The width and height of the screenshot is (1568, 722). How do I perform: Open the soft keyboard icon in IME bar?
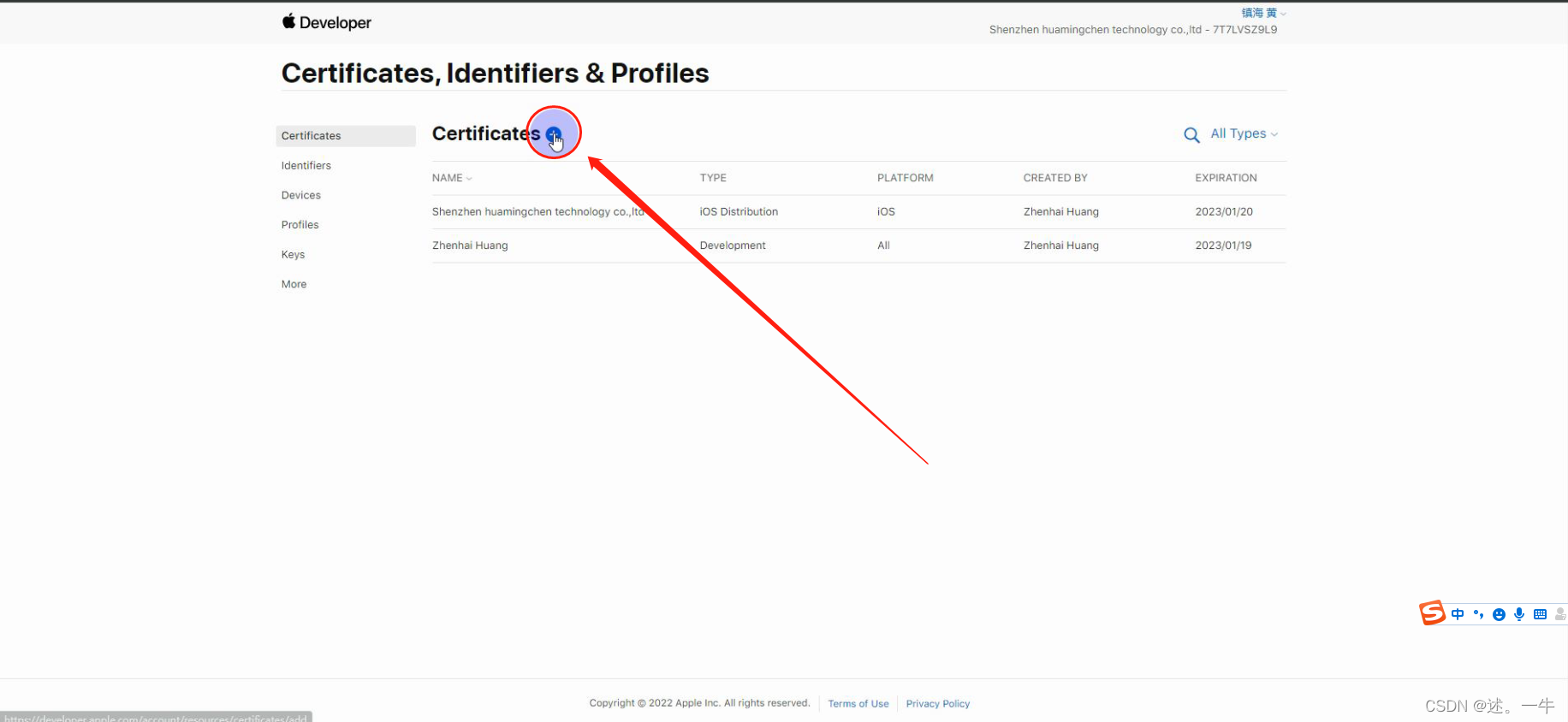click(1540, 614)
